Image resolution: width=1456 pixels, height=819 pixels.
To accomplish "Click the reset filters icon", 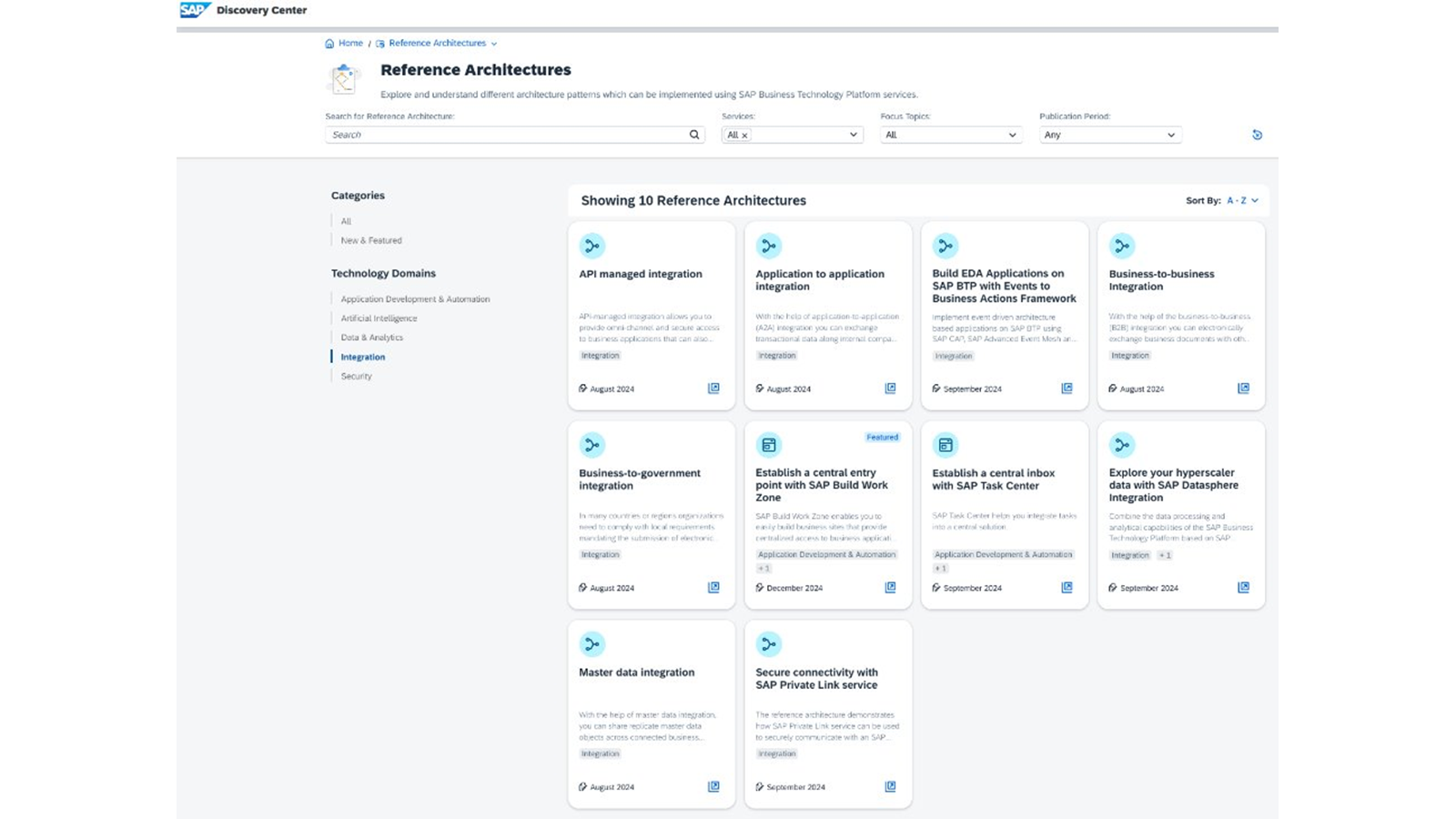I will pyautogui.click(x=1257, y=135).
